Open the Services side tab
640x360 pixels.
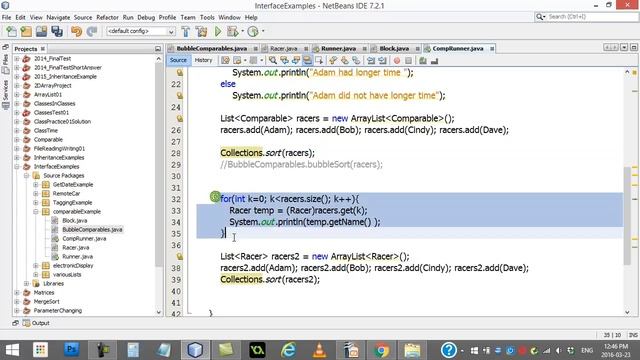[5, 95]
